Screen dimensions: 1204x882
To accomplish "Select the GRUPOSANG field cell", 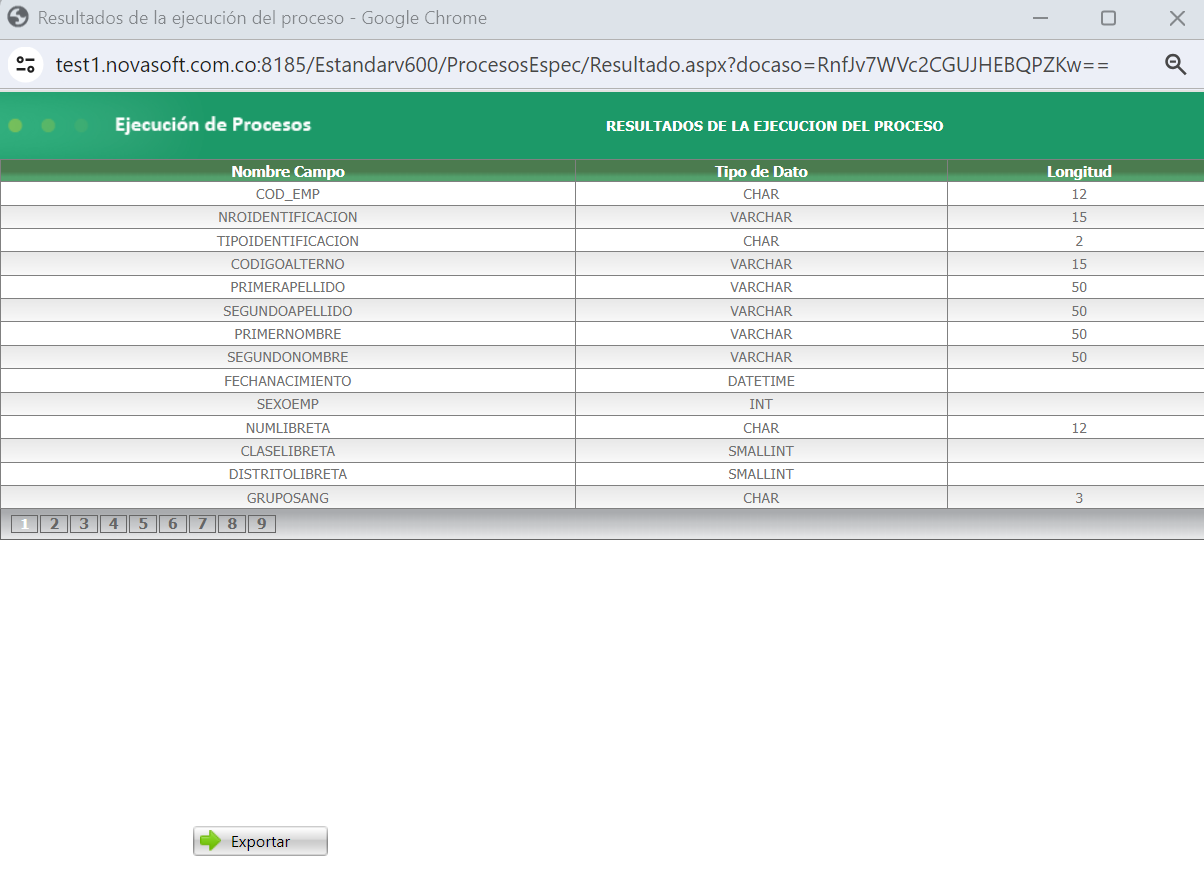I will pyautogui.click(x=288, y=498).
